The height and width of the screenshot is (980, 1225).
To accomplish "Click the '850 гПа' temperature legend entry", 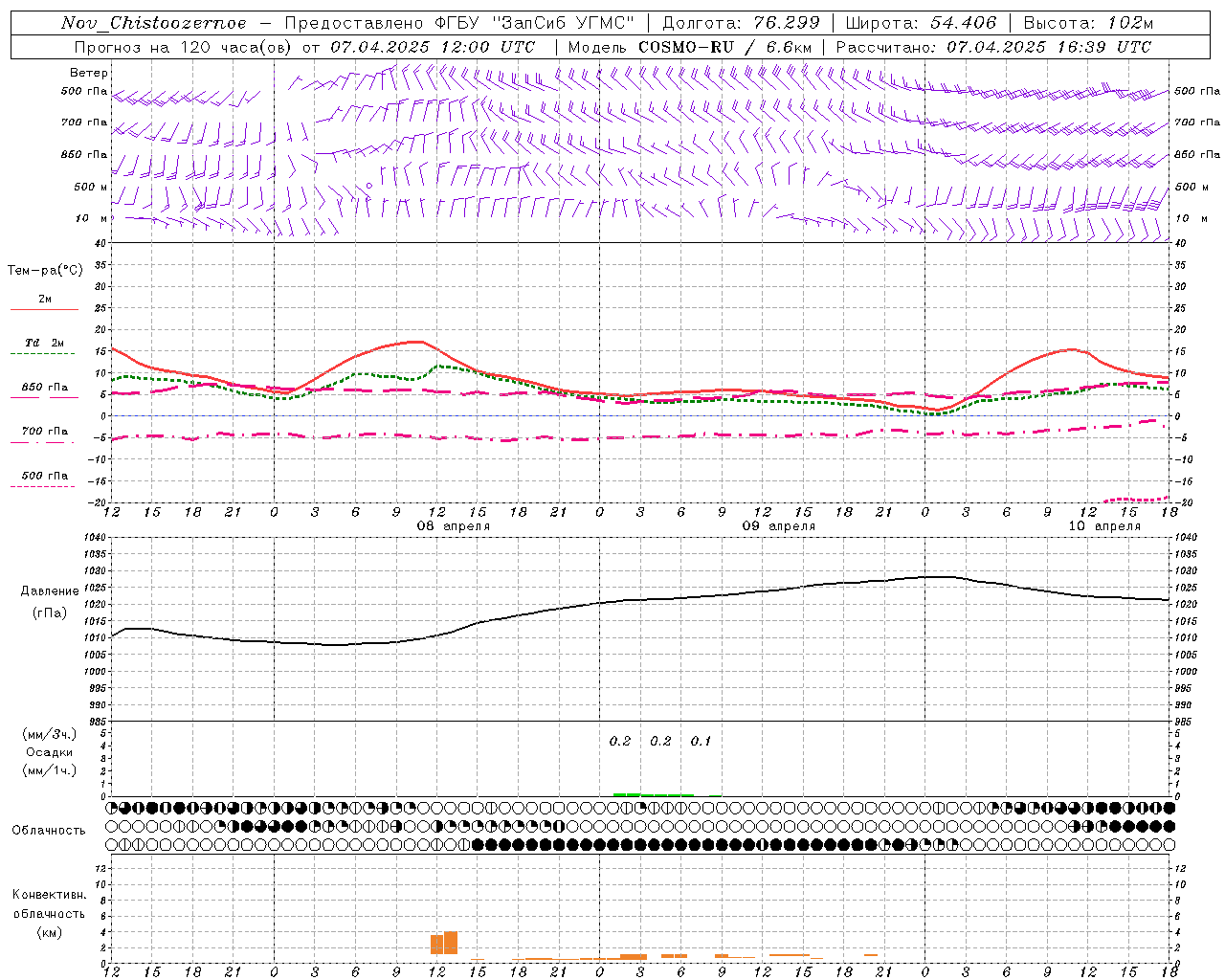I will pyautogui.click(x=45, y=388).
